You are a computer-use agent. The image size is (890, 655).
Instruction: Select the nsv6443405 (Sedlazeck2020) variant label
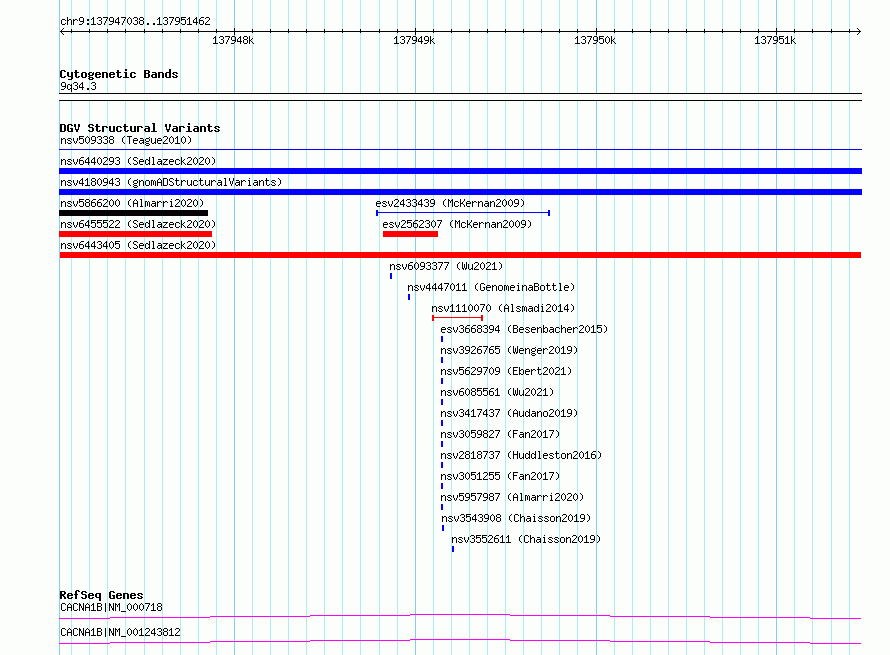point(138,245)
